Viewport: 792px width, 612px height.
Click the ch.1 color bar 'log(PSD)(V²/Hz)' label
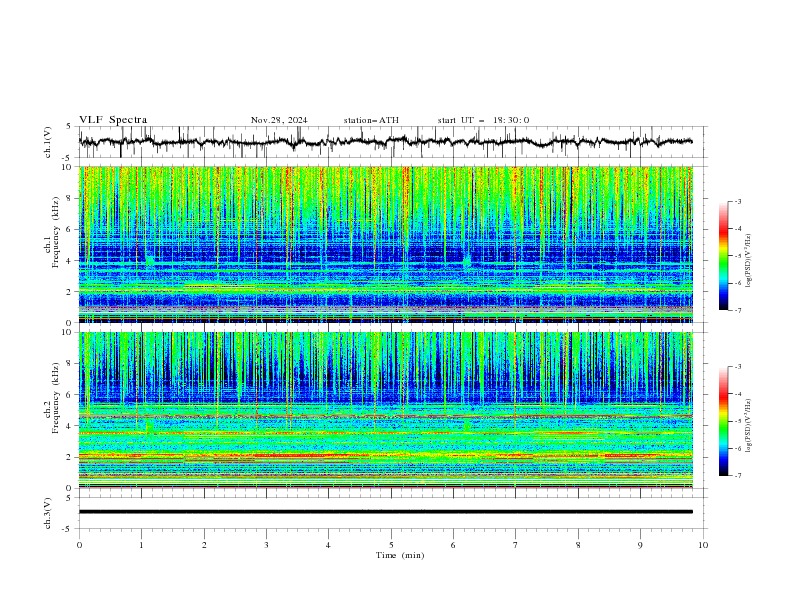coord(748,261)
